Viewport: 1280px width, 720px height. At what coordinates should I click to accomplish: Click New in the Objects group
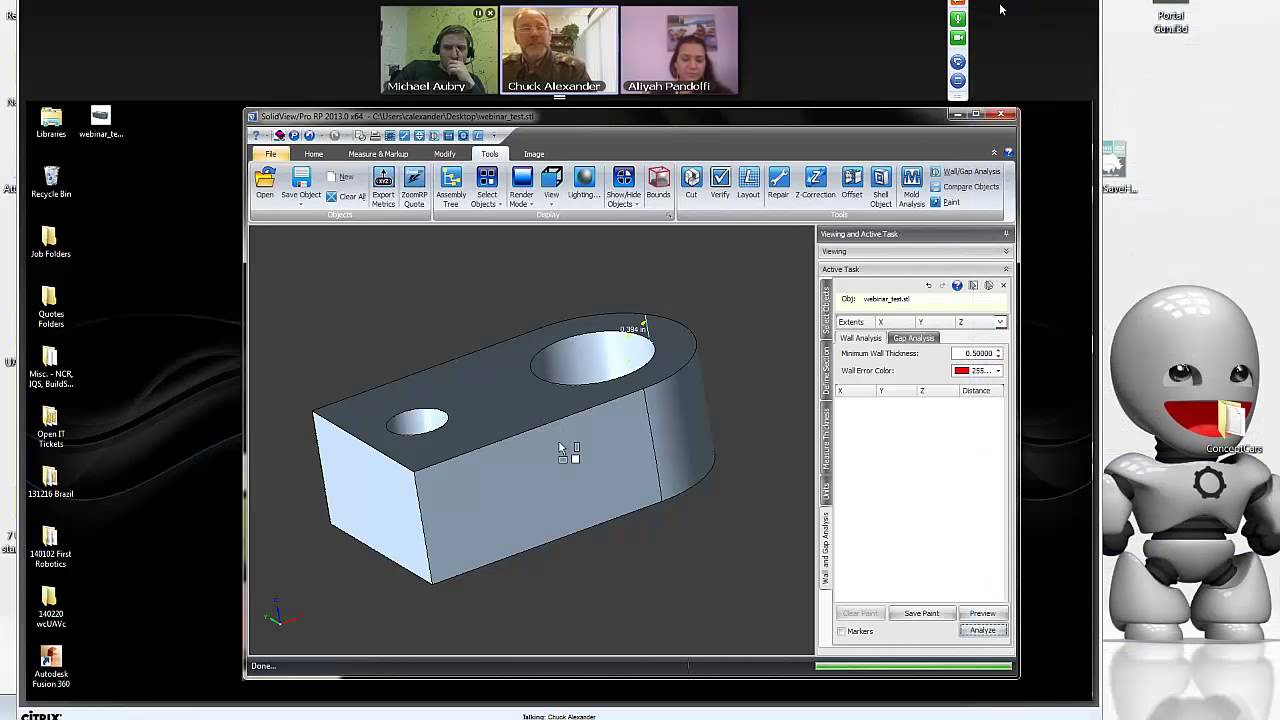coord(340,177)
